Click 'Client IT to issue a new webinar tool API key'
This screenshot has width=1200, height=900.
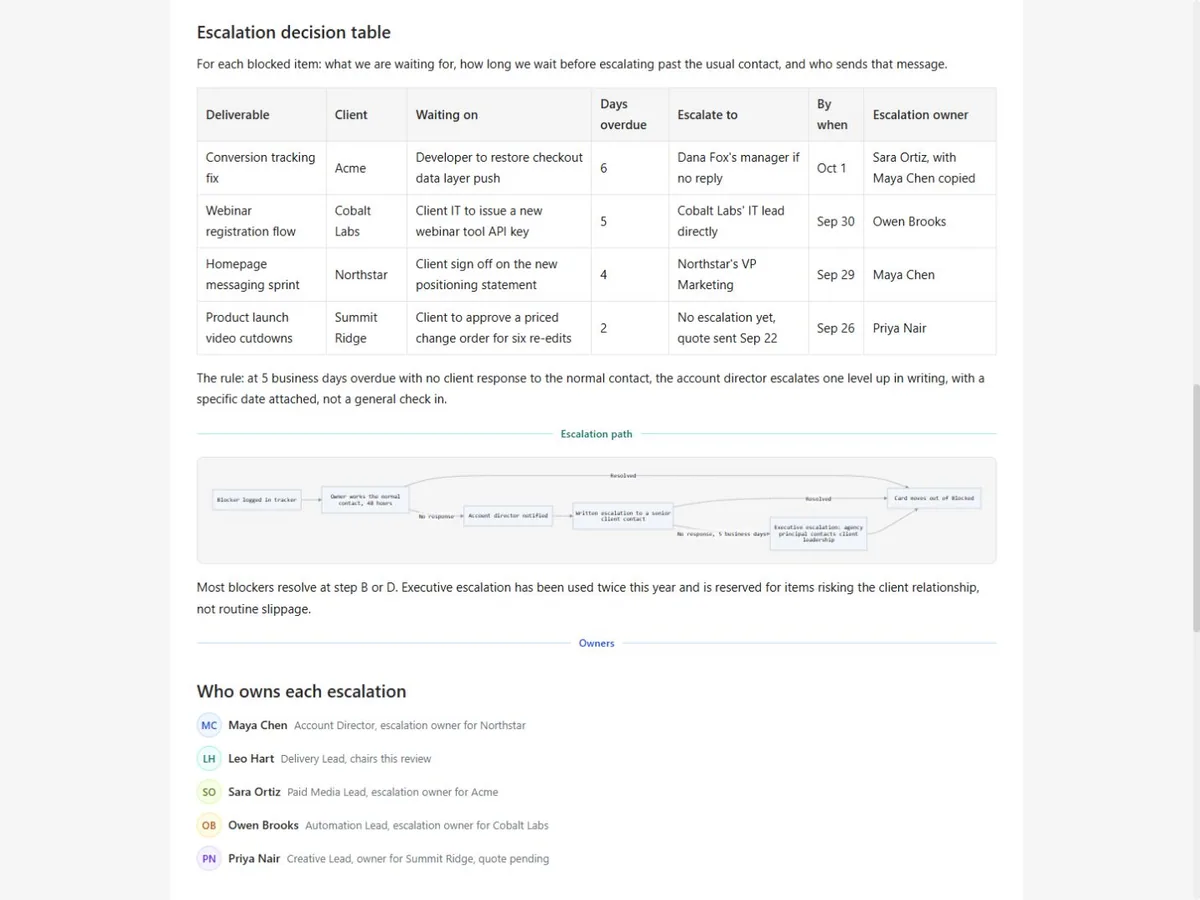tap(499, 221)
